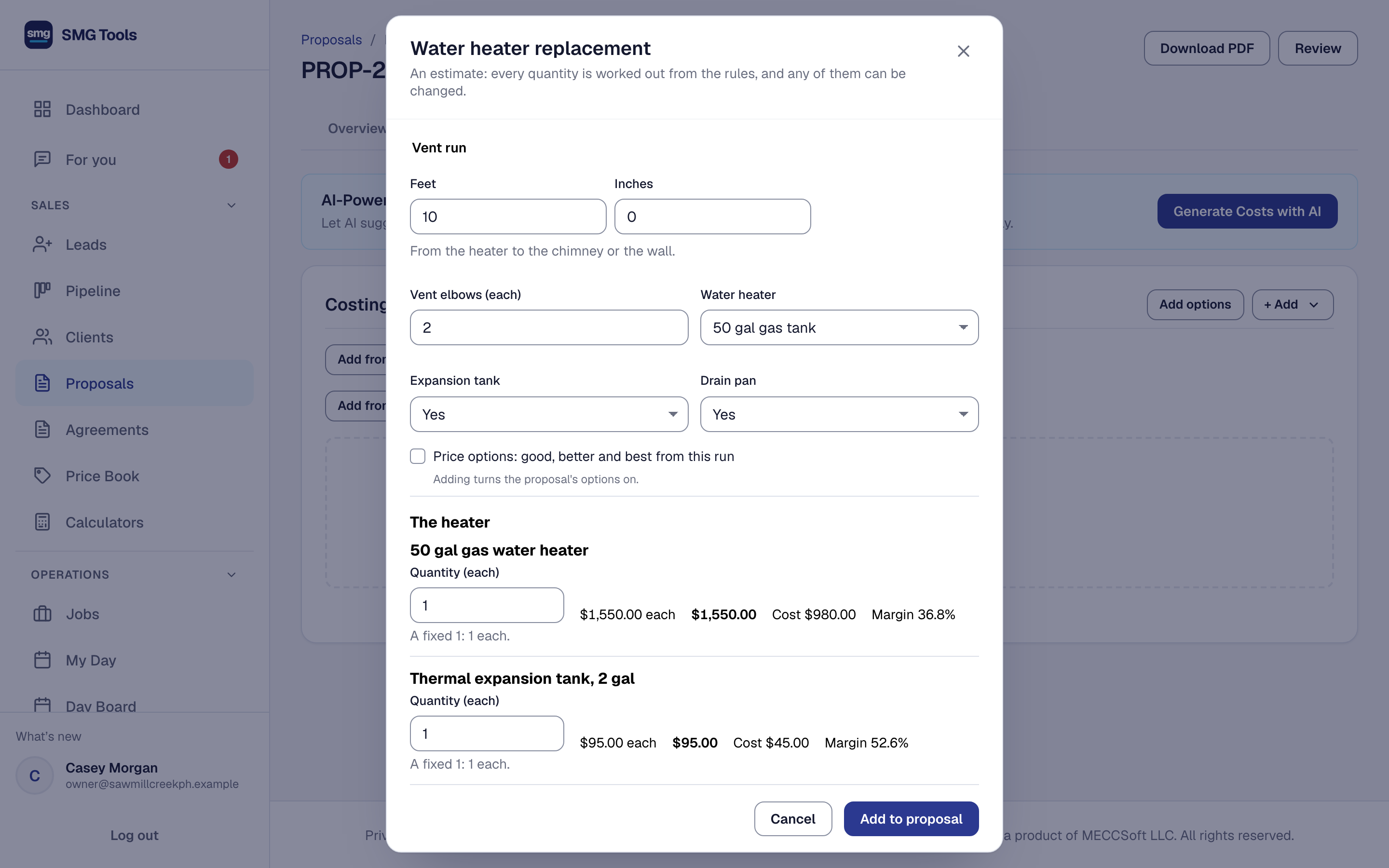Viewport: 1389px width, 868px height.
Task: Collapse the SALES section chevron
Action: pos(231,205)
